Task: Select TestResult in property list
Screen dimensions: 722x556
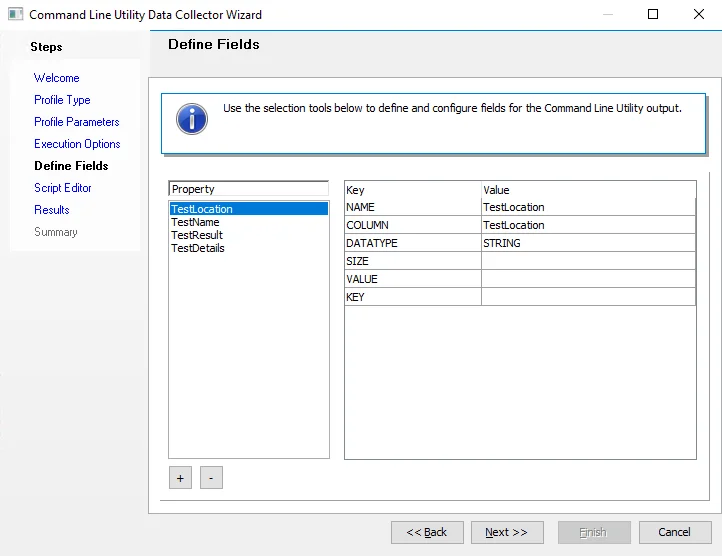Action: [249, 235]
